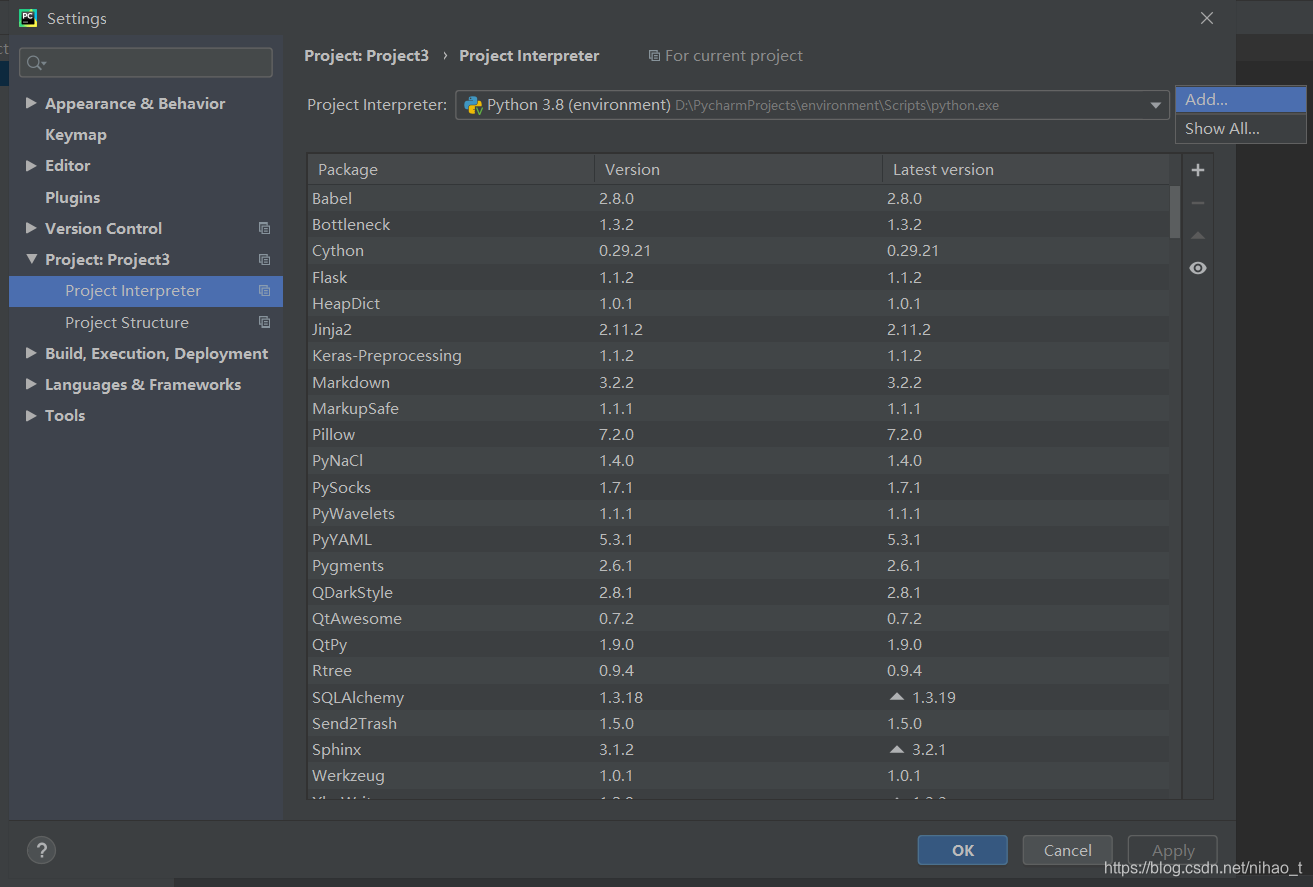This screenshot has height=887, width=1313.
Task: Click the project-level icon beside Version Control
Action: pyautogui.click(x=264, y=228)
